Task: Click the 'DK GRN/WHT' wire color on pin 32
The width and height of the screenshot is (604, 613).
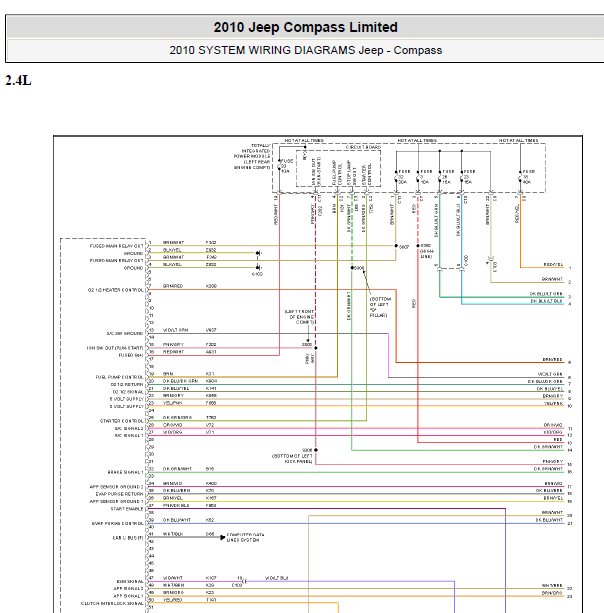Action: point(177,469)
